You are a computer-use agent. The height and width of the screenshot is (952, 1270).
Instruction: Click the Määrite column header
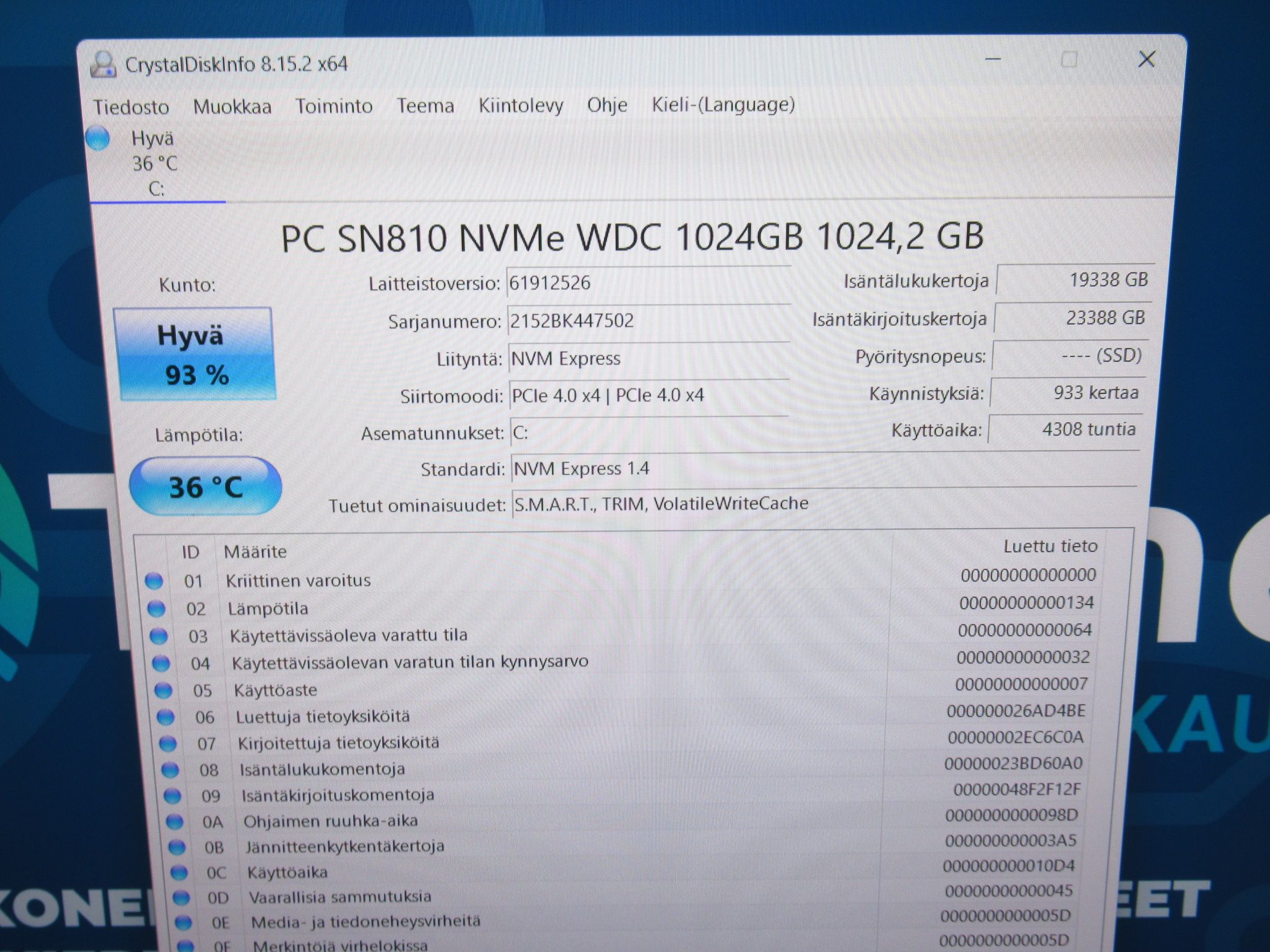(255, 552)
